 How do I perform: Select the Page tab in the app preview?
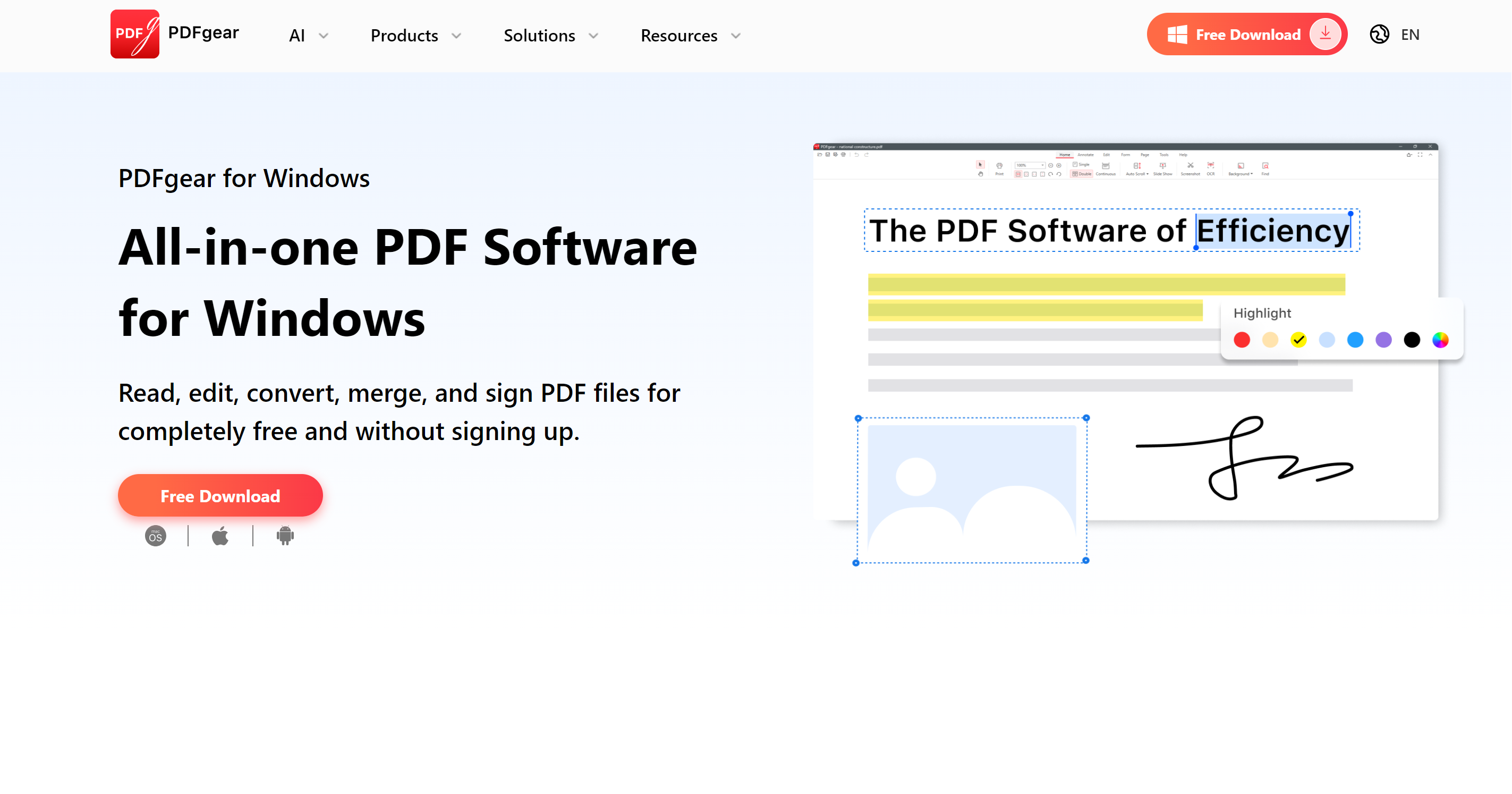1145,155
